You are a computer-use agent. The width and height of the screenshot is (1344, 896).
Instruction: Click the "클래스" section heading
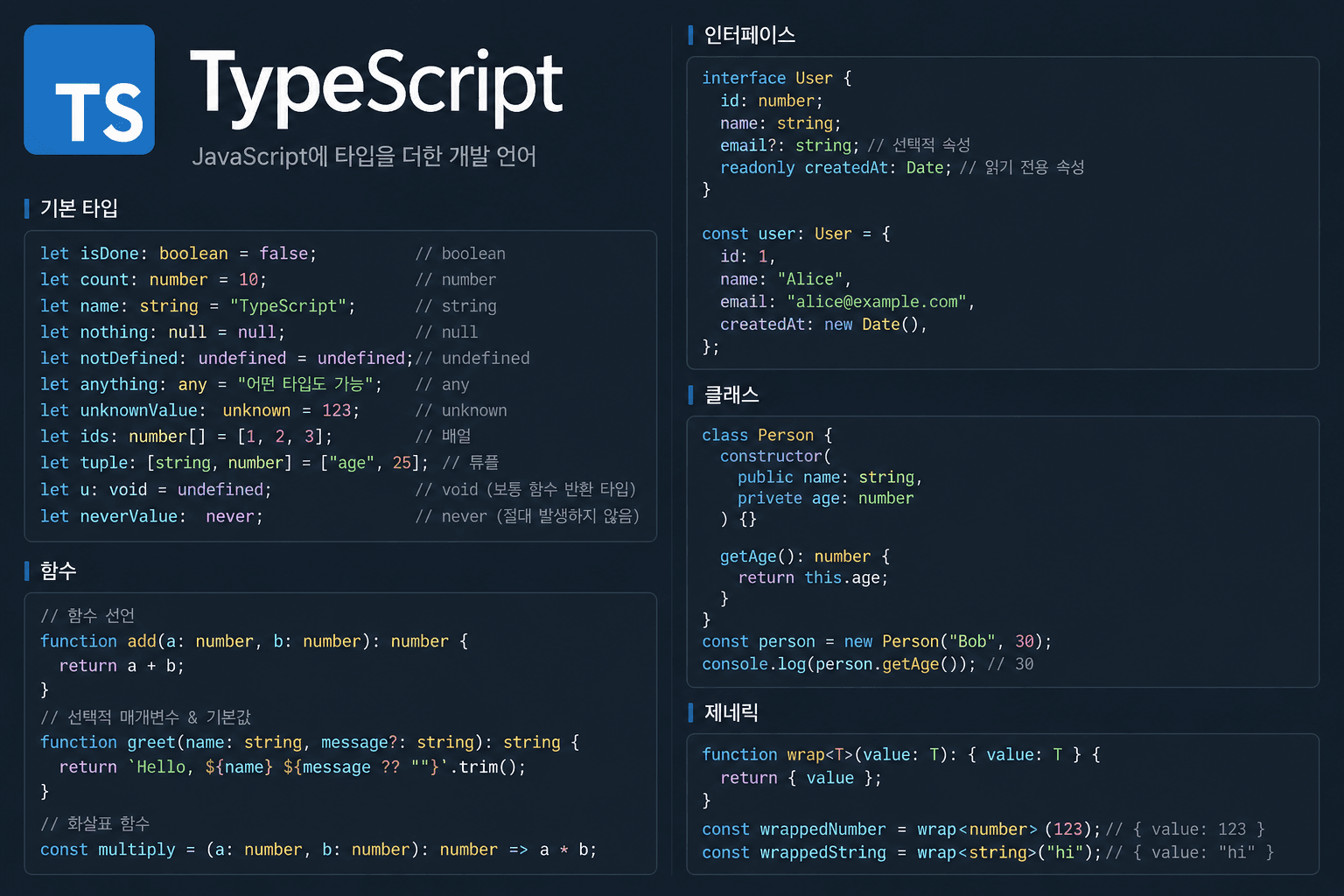tap(731, 395)
